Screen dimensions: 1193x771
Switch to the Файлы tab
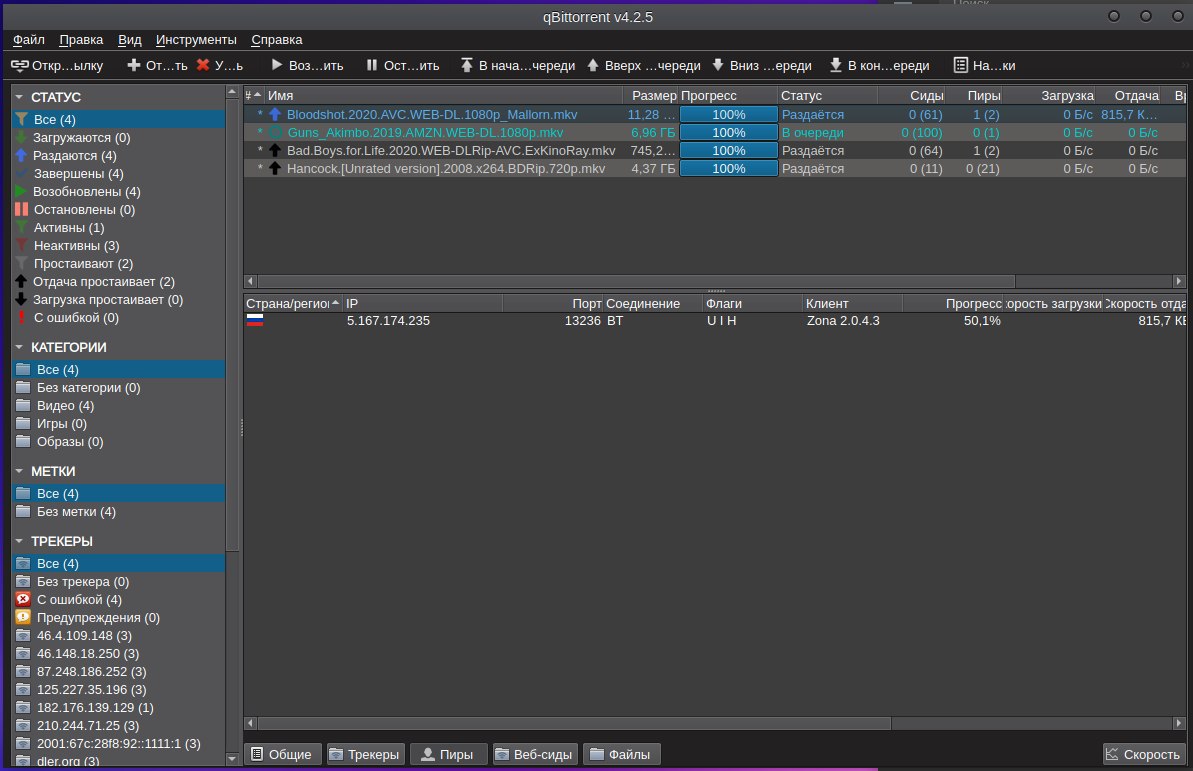coord(621,754)
